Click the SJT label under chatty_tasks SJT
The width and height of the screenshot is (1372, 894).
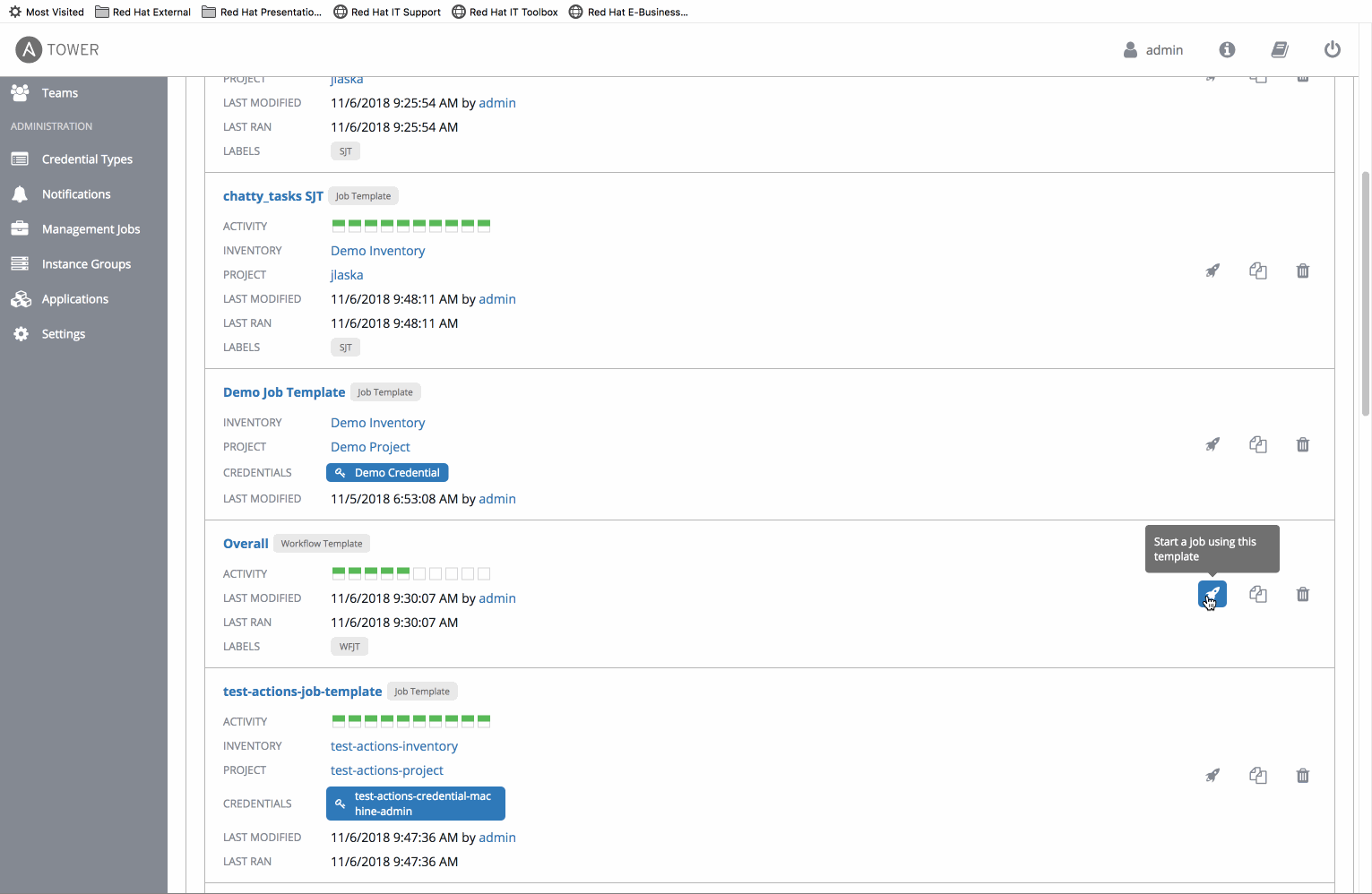coord(345,348)
